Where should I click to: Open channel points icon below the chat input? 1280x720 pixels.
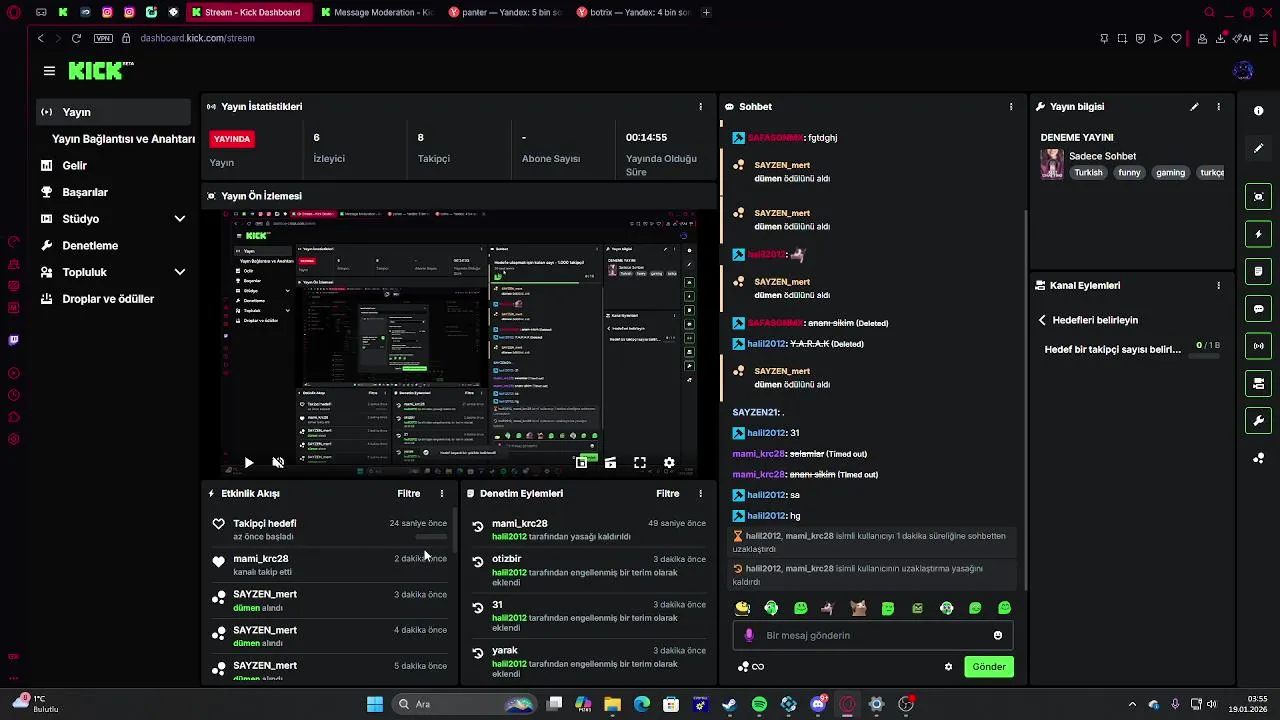(744, 667)
